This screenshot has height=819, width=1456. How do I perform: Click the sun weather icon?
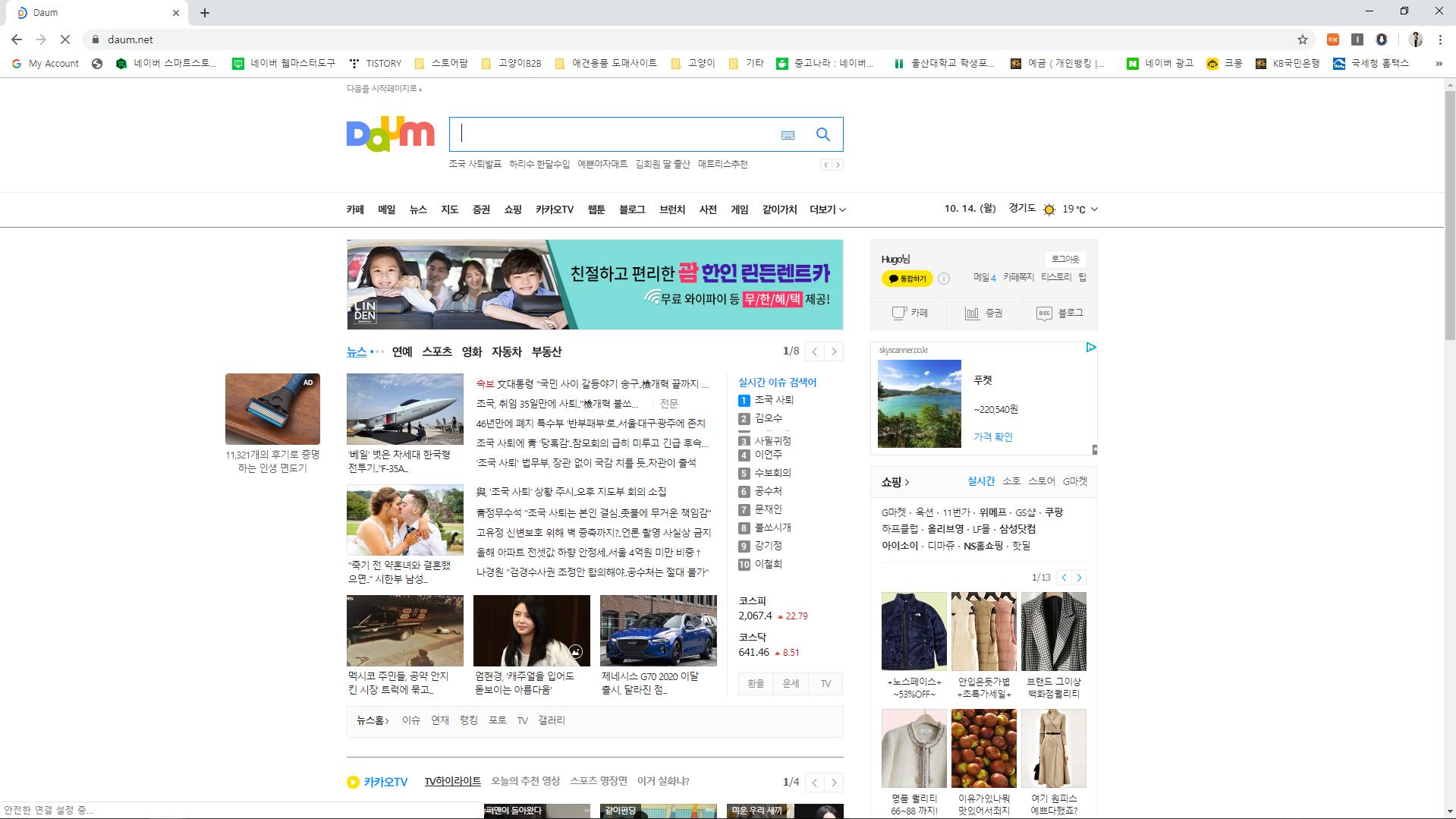pos(1049,209)
